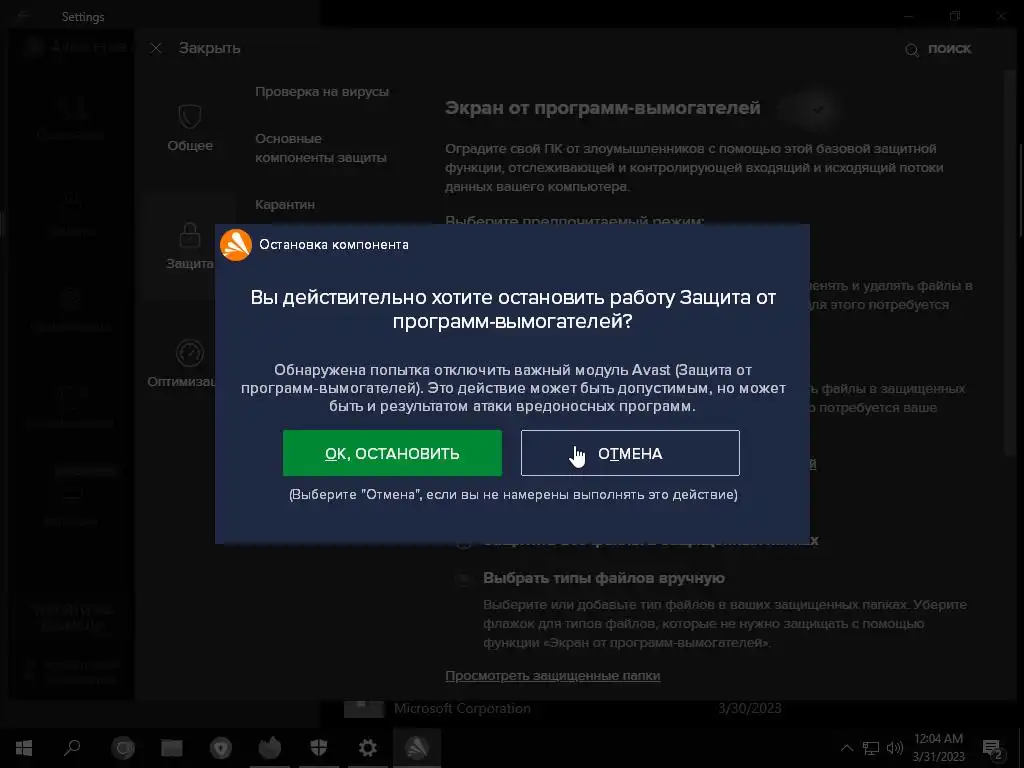
Task: Open Карантин menu item
Action: (285, 204)
